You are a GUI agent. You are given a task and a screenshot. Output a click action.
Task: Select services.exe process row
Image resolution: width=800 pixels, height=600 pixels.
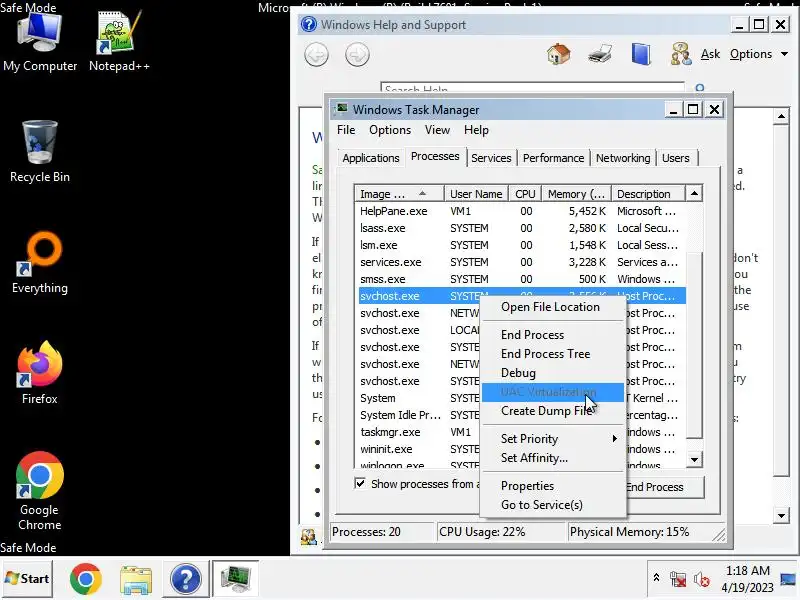pyautogui.click(x=521, y=262)
